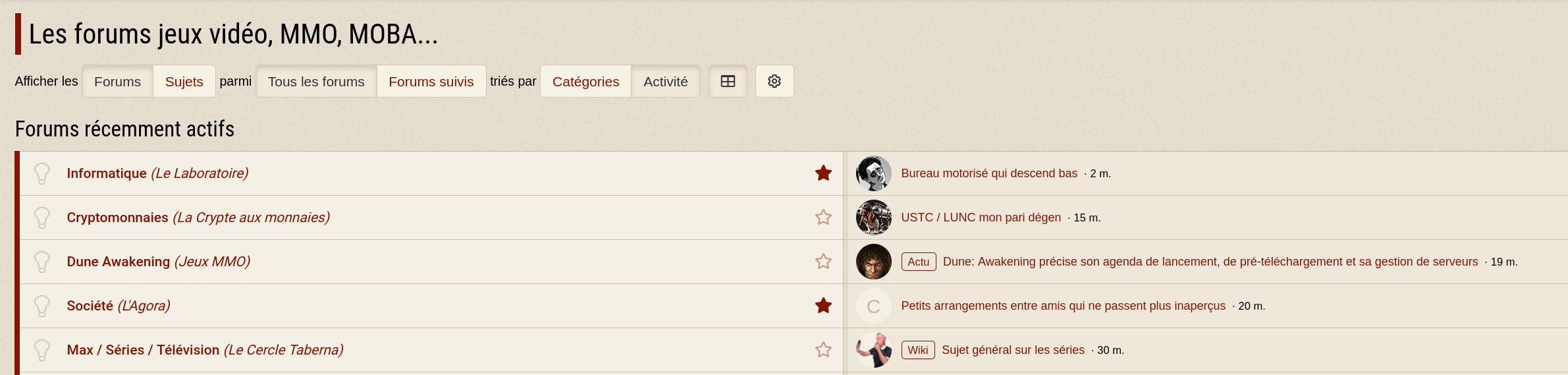Open the Sujet général sur les séries topic
1568x375 pixels.
(1013, 350)
